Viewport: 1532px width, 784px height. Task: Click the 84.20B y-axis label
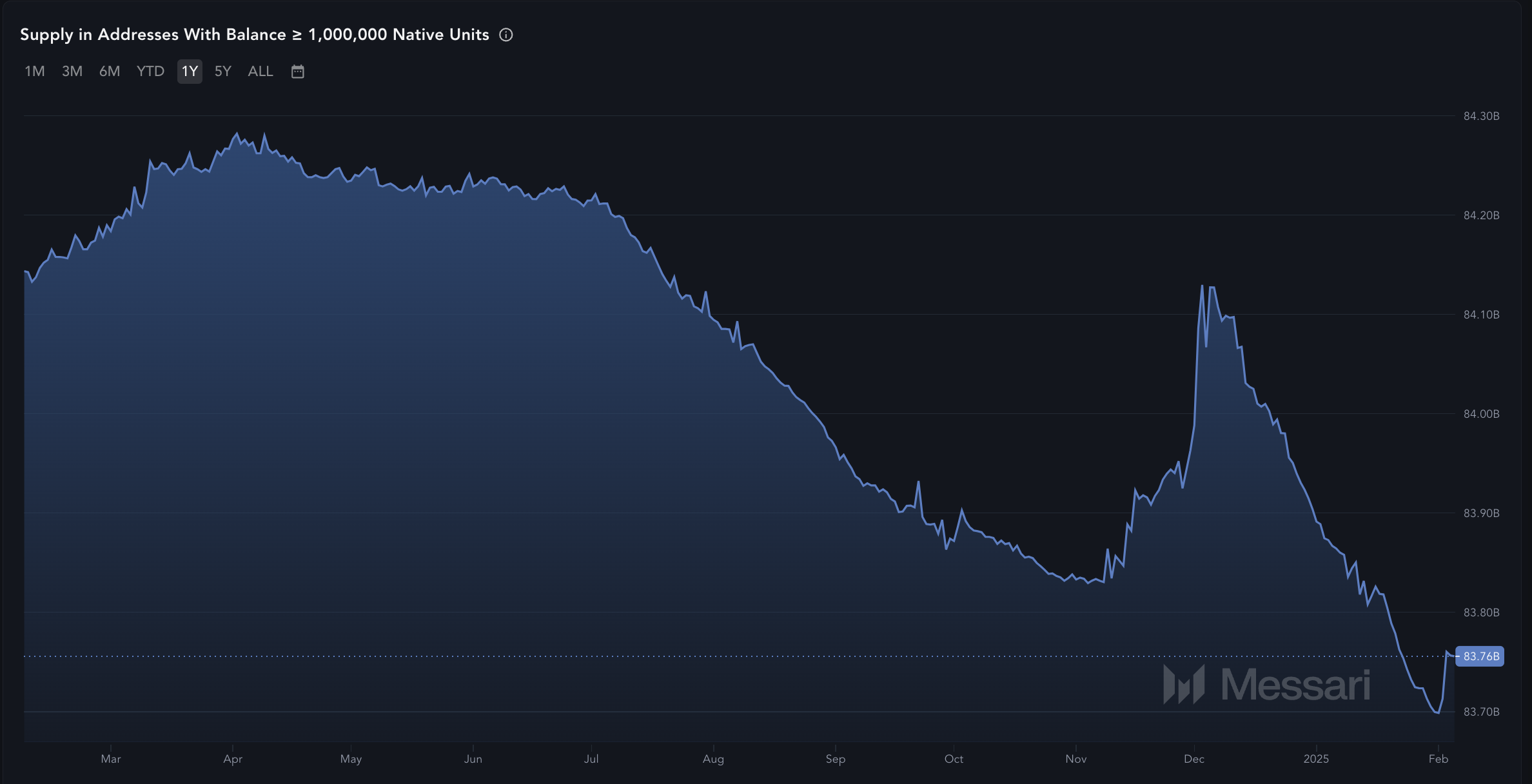[x=1481, y=215]
